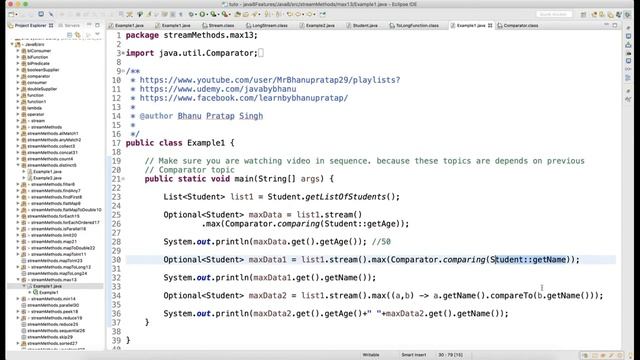The image size is (640, 360).
Task: Click the Quick Access search field
Action: [x=553, y=14]
